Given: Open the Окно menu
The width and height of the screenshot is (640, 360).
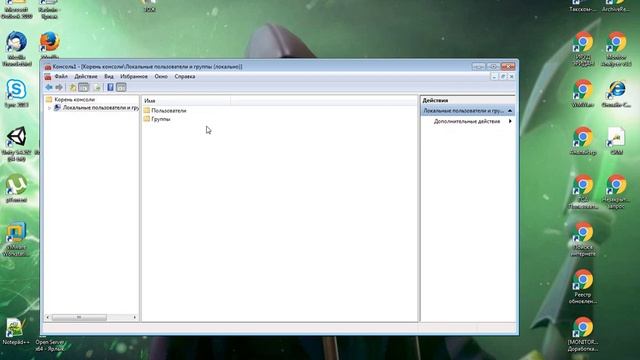Looking at the screenshot, I should pyautogui.click(x=161, y=76).
